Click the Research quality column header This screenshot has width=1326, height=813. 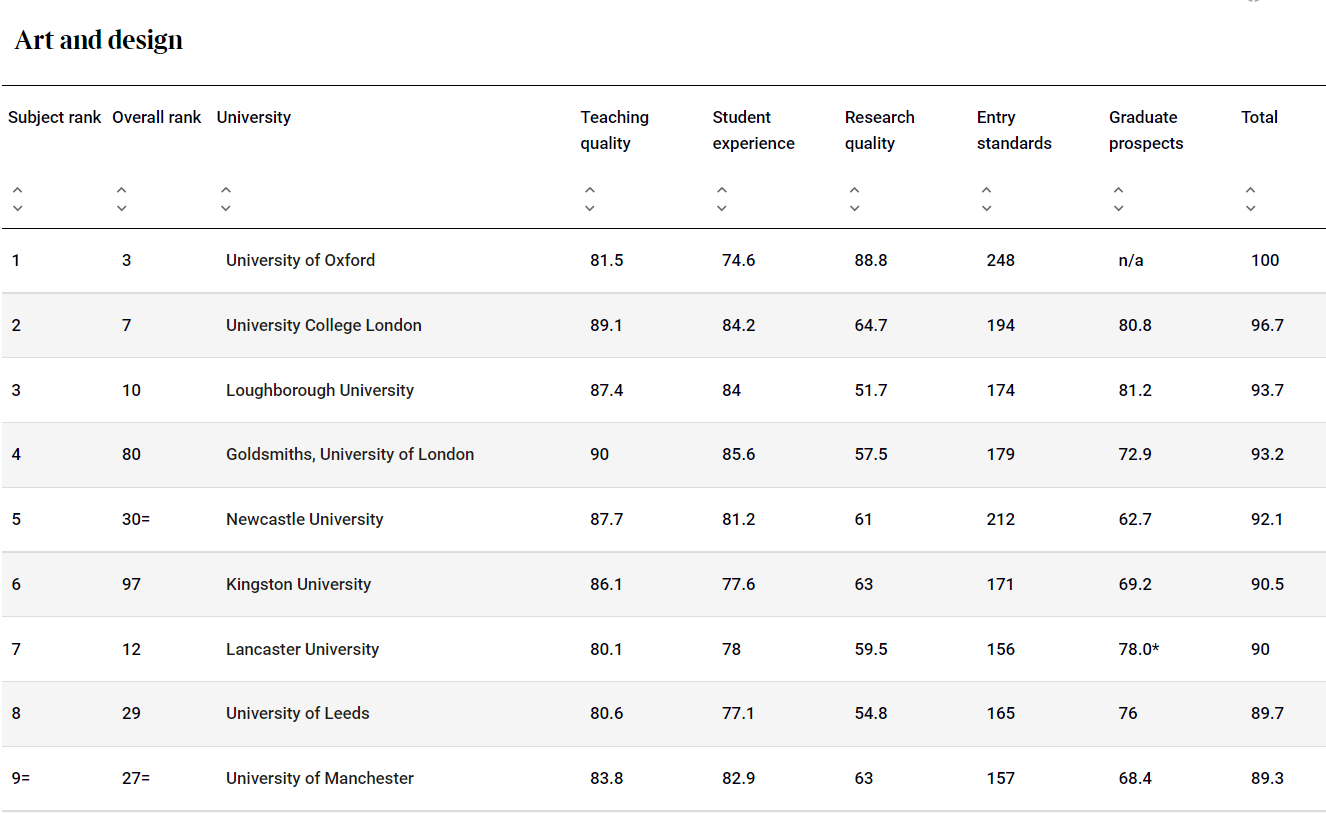pos(880,130)
